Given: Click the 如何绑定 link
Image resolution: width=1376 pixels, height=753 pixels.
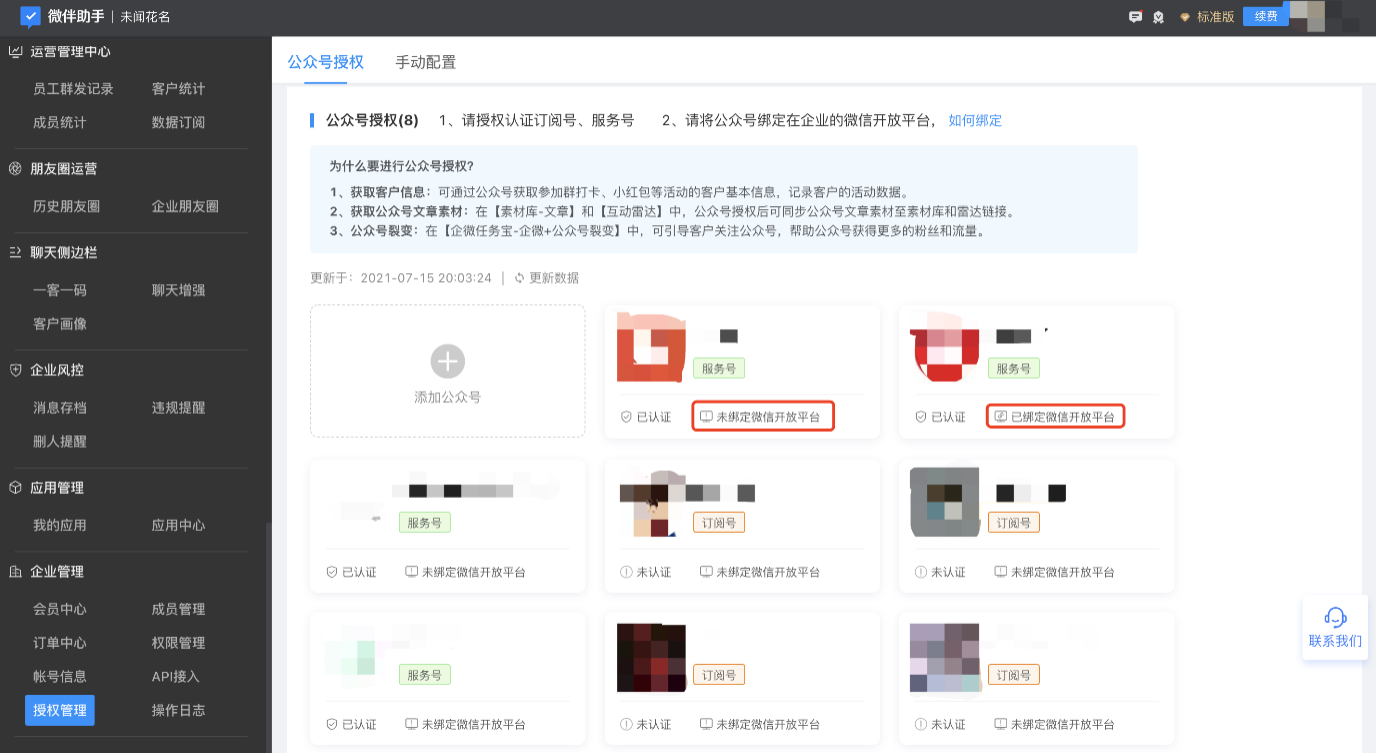Looking at the screenshot, I should click(x=975, y=121).
